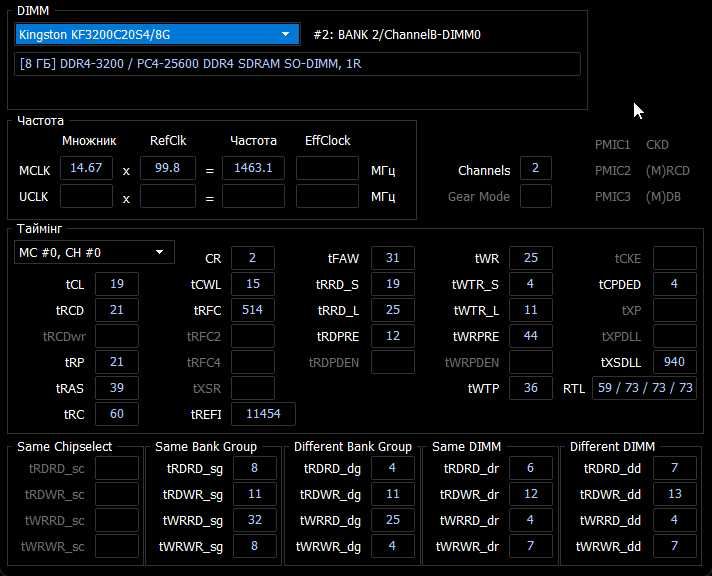Open the Kingston KF3200C20S4/8G DIMM dropdown
712x576 pixels.
[x=158, y=35]
